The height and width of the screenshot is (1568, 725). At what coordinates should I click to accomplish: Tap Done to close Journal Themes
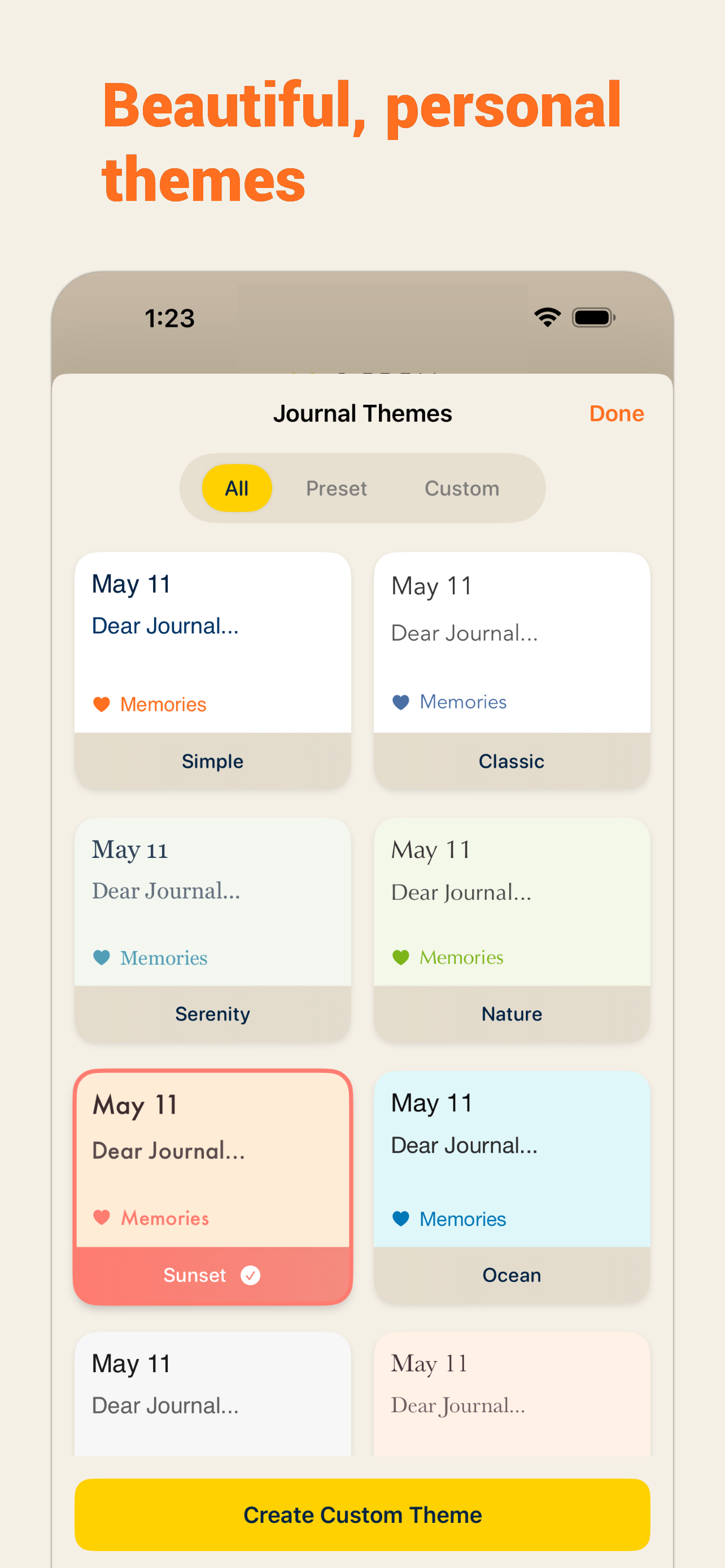click(616, 413)
